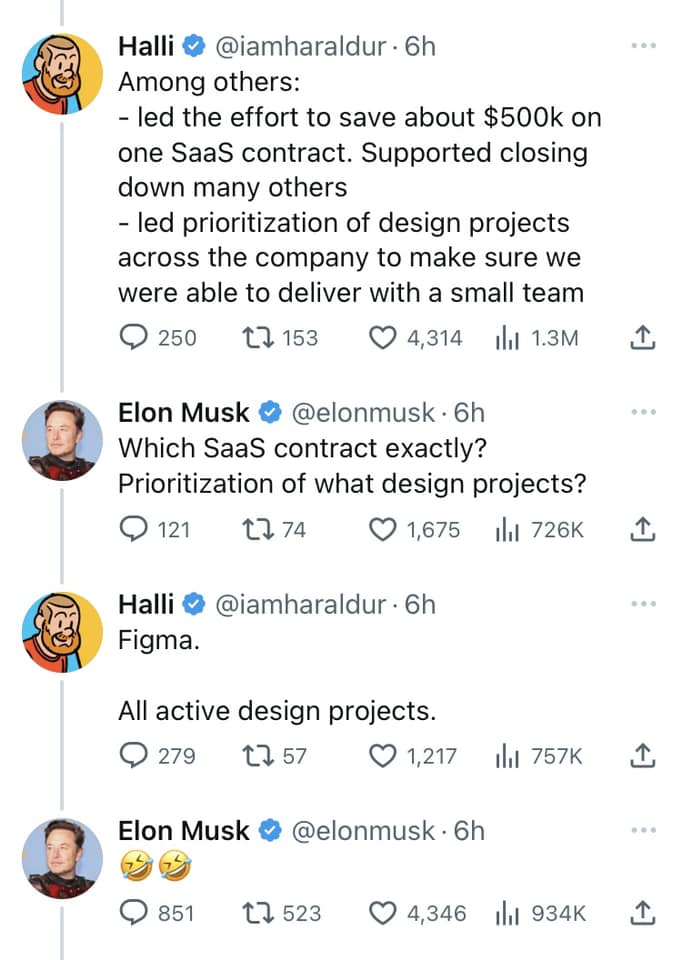This screenshot has width=682, height=960.
Task: Share the 'Figma.' tweet
Action: coord(642,756)
